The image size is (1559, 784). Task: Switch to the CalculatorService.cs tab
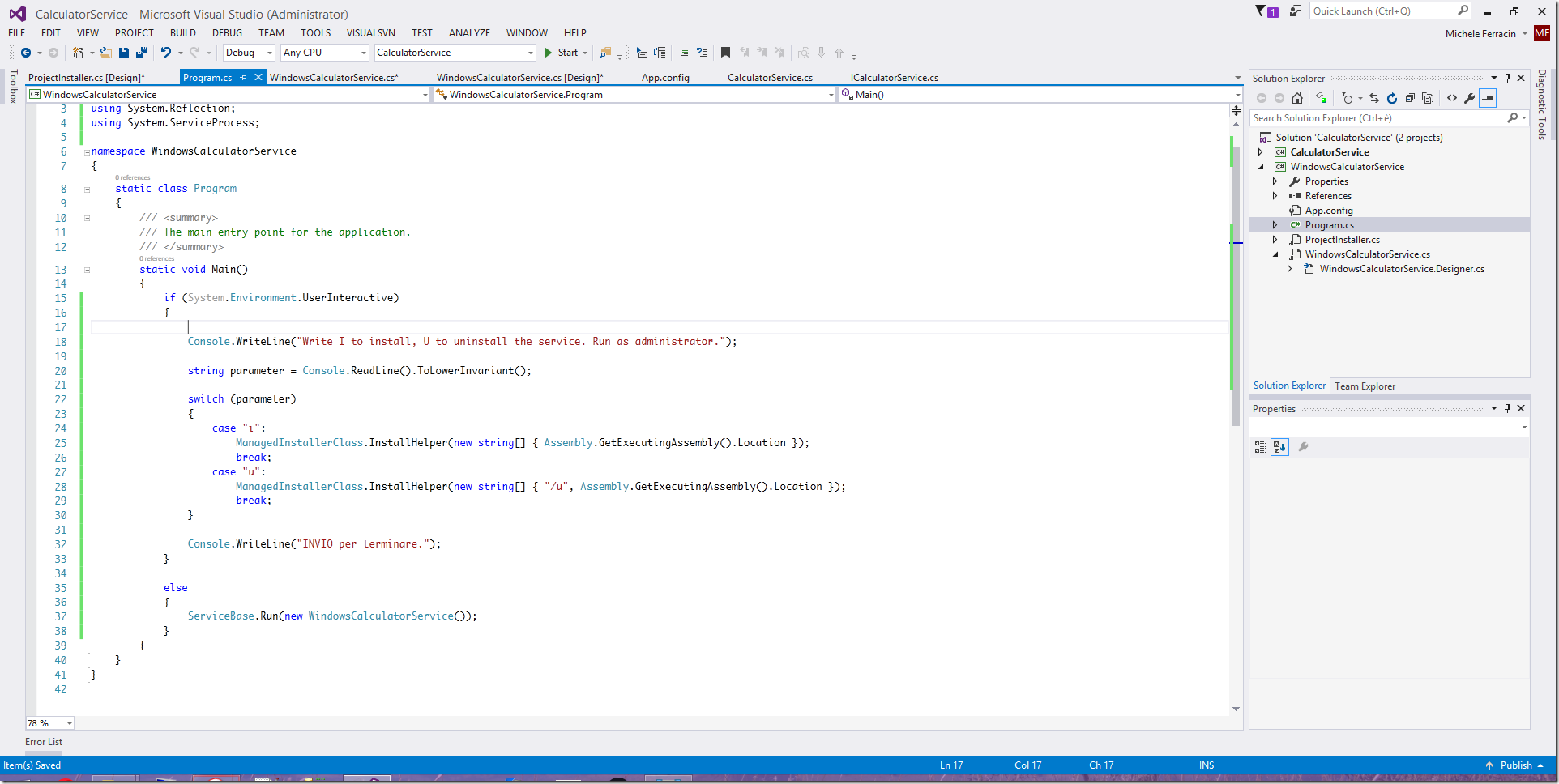pos(770,78)
